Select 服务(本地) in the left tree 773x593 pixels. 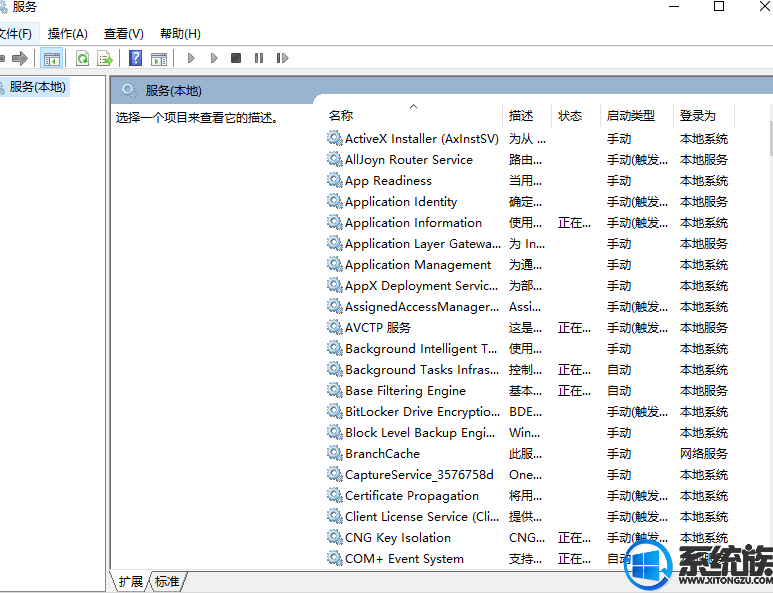tap(37, 87)
